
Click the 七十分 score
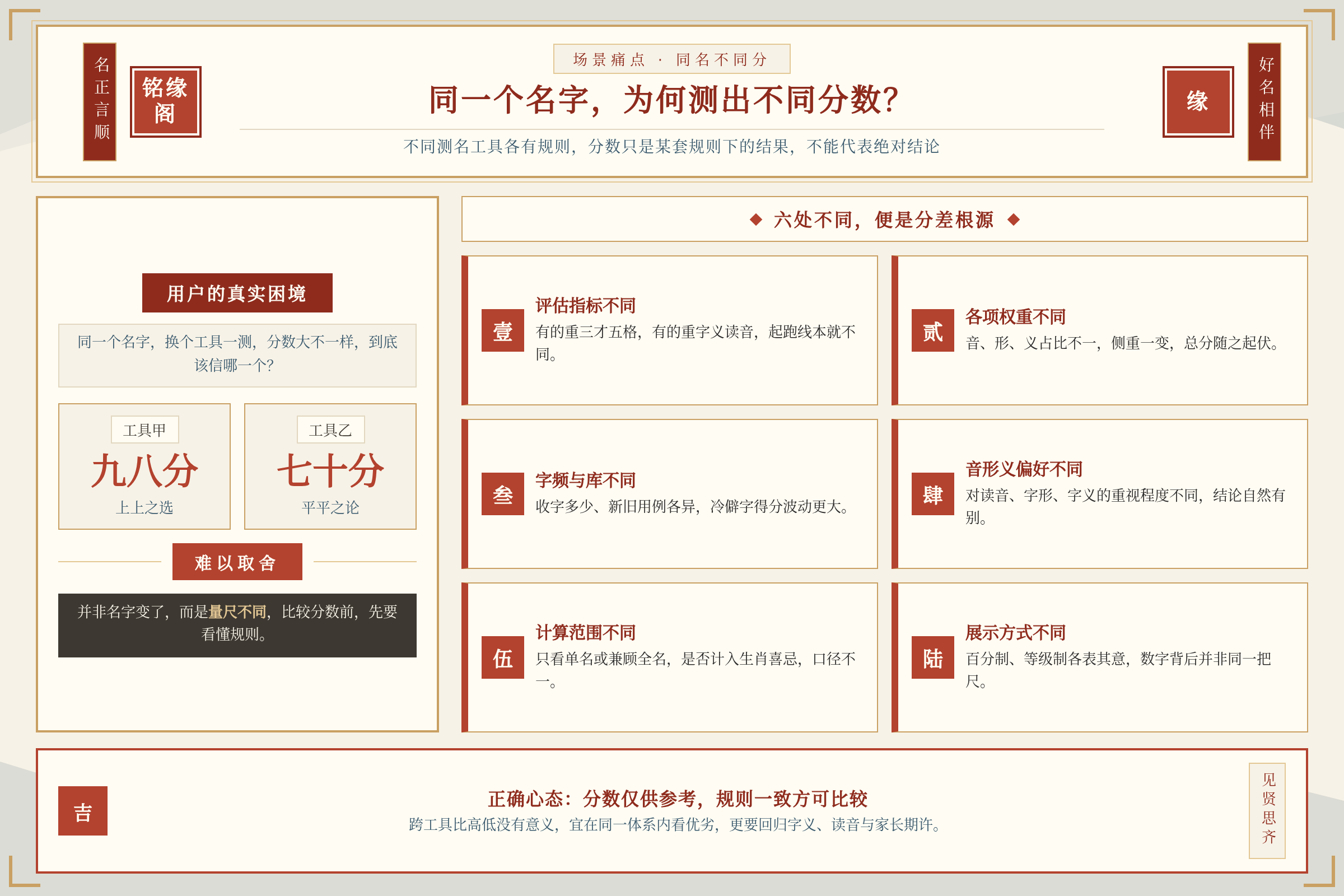click(330, 471)
